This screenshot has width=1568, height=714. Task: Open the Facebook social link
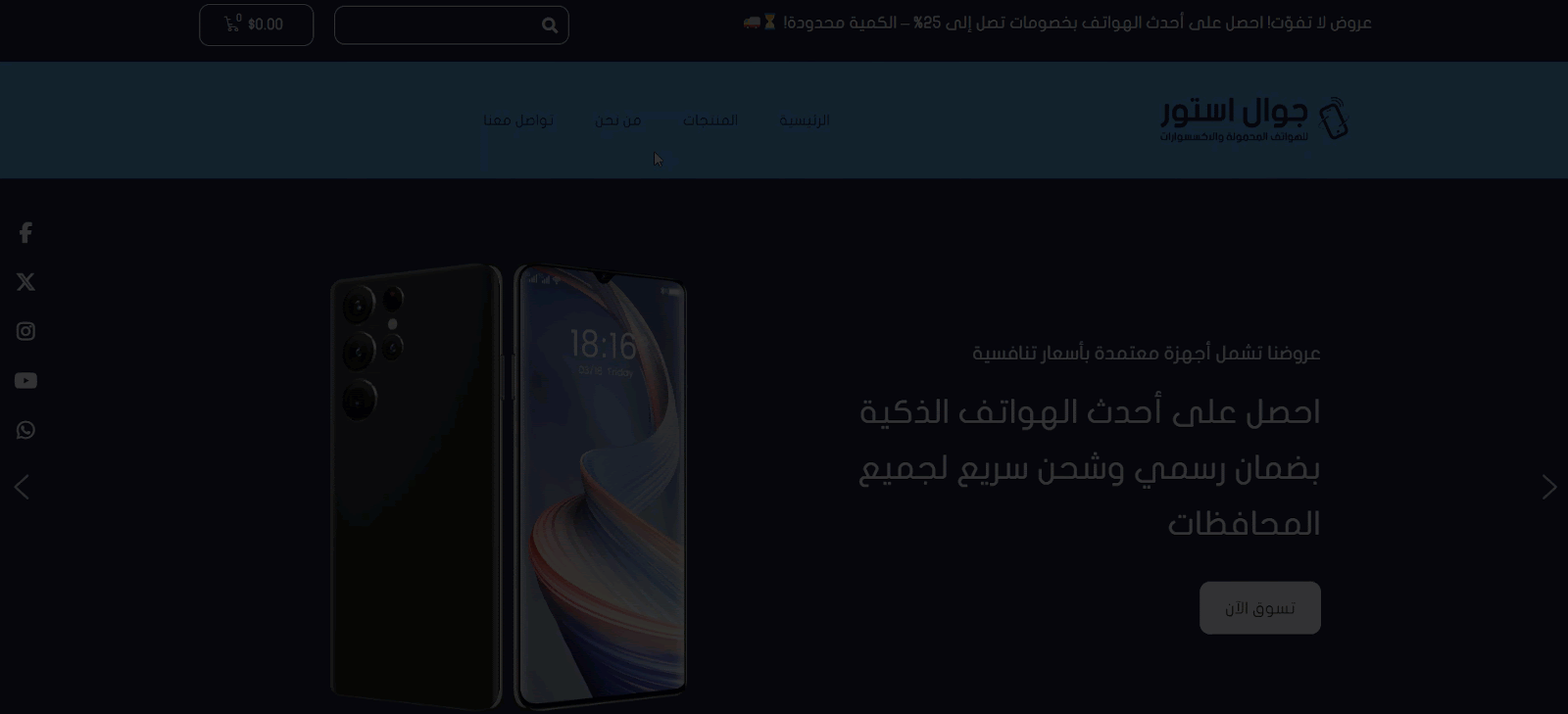coord(25,232)
